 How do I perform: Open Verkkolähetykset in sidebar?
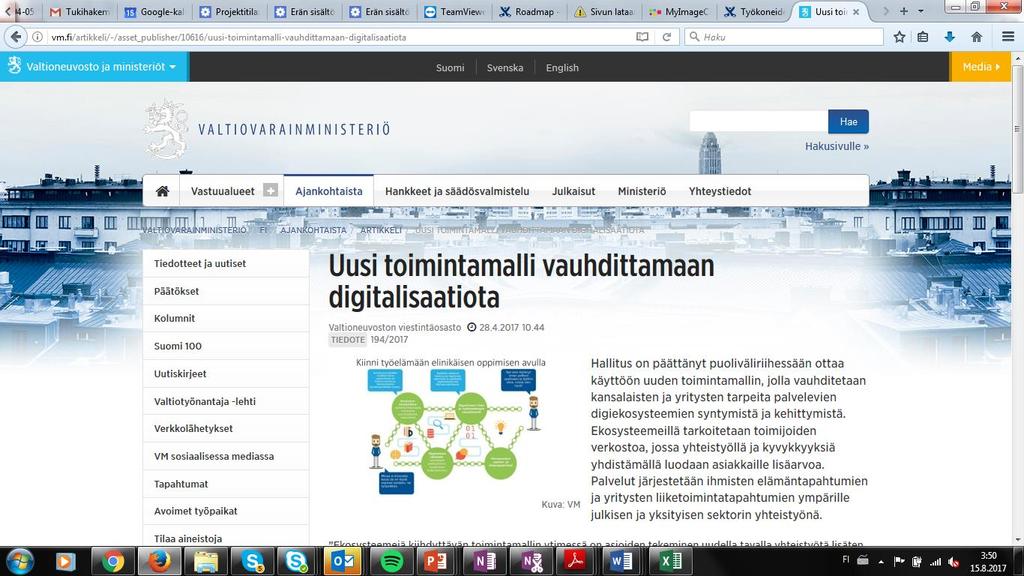click(x=226, y=428)
